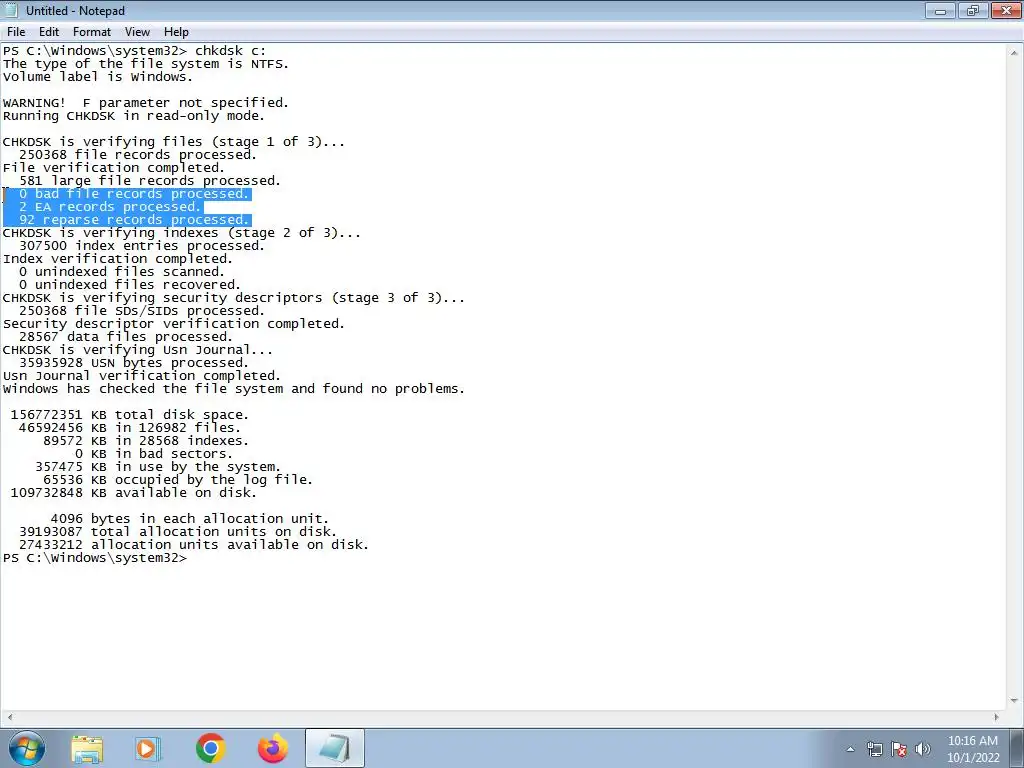
Task: Click the horizontal scrollbar right arrow
Action: click(x=997, y=716)
